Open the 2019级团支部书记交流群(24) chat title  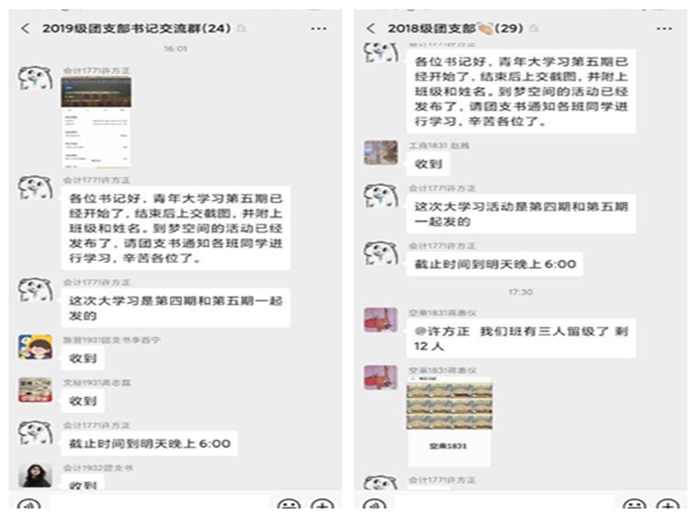coord(136,28)
